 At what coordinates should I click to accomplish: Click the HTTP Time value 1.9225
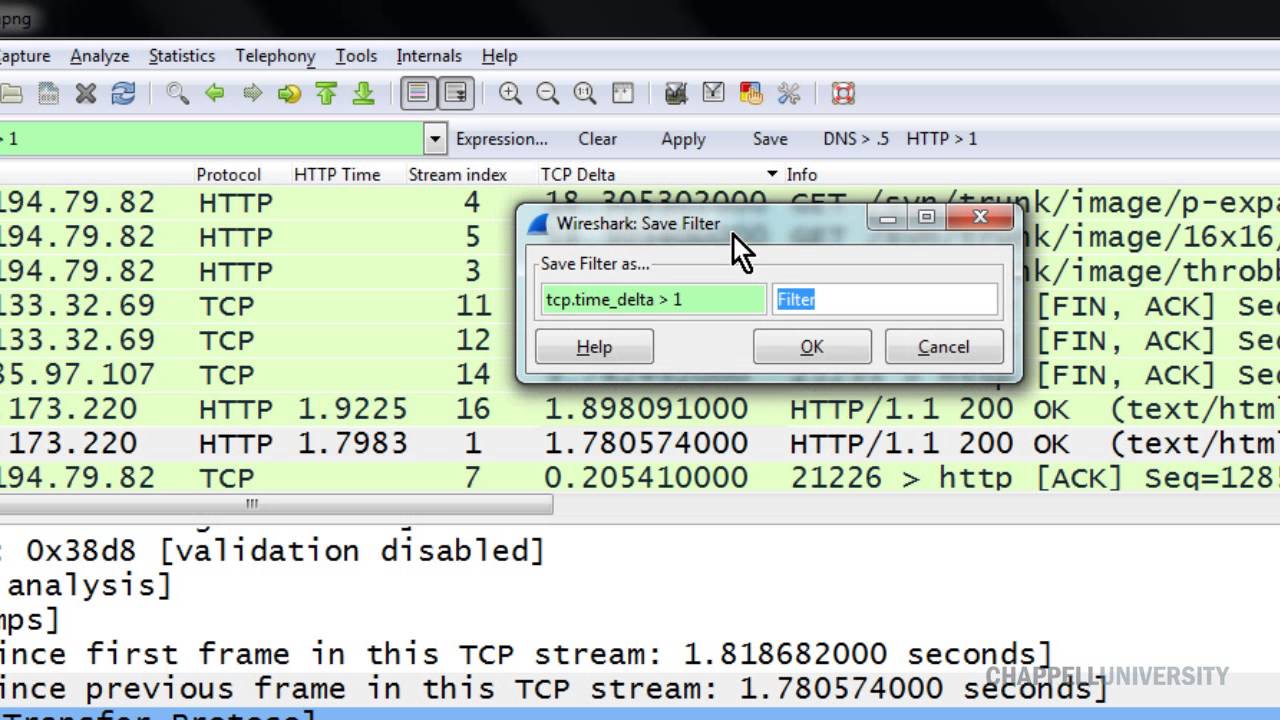pyautogui.click(x=352, y=409)
